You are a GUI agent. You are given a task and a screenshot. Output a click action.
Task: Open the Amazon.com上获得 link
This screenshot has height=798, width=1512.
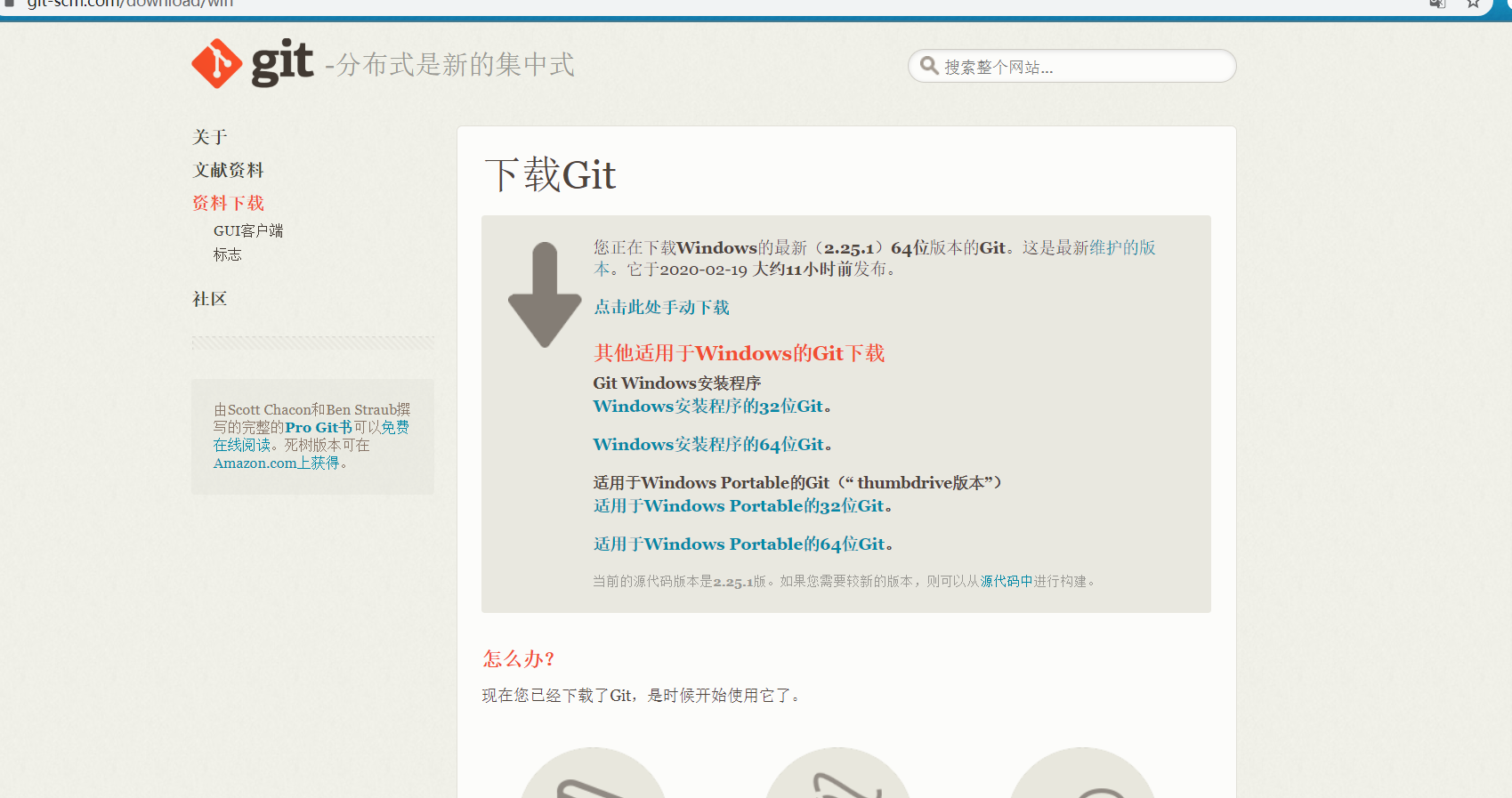pyautogui.click(x=277, y=463)
